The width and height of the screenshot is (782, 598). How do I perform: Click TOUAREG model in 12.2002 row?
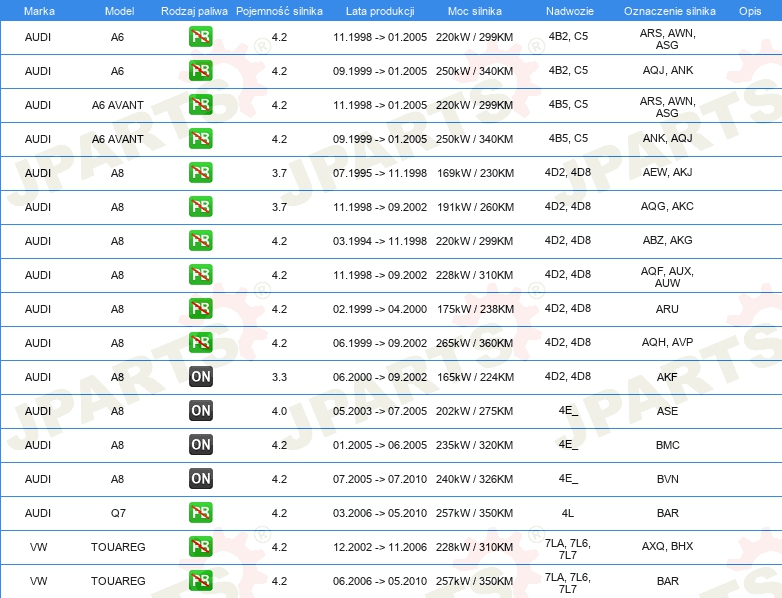[x=118, y=547]
